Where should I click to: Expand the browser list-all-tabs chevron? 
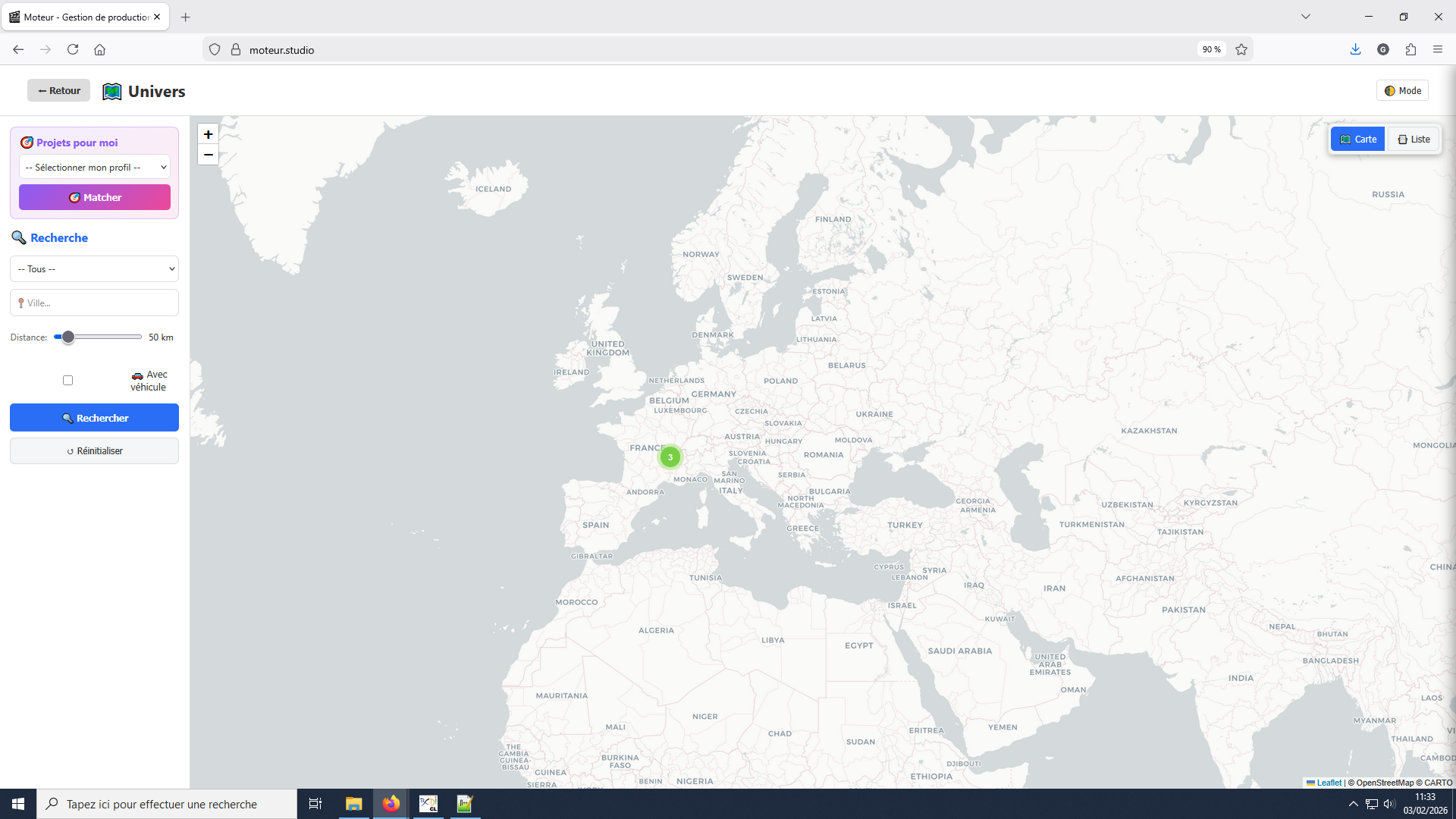click(1305, 16)
